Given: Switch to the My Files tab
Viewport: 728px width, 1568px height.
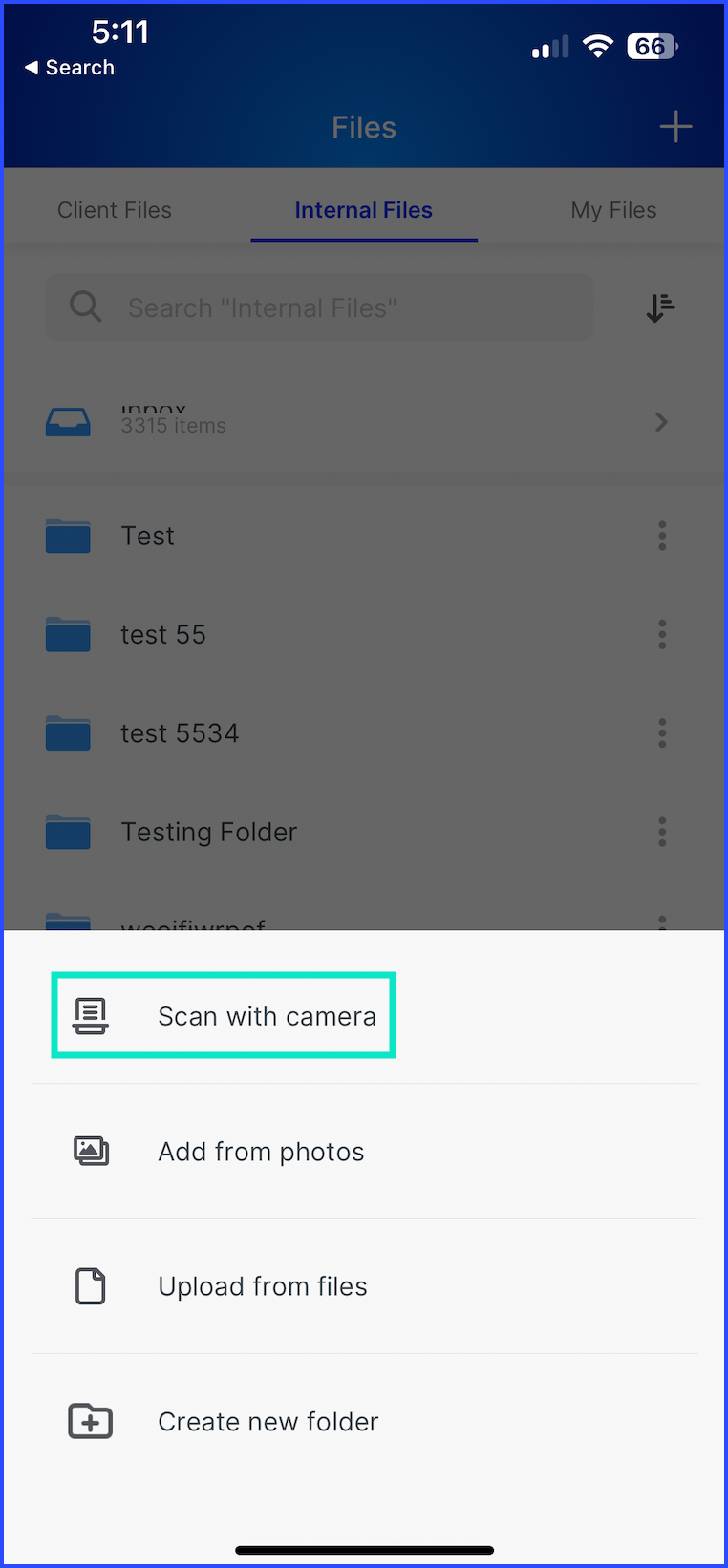Looking at the screenshot, I should (x=613, y=210).
